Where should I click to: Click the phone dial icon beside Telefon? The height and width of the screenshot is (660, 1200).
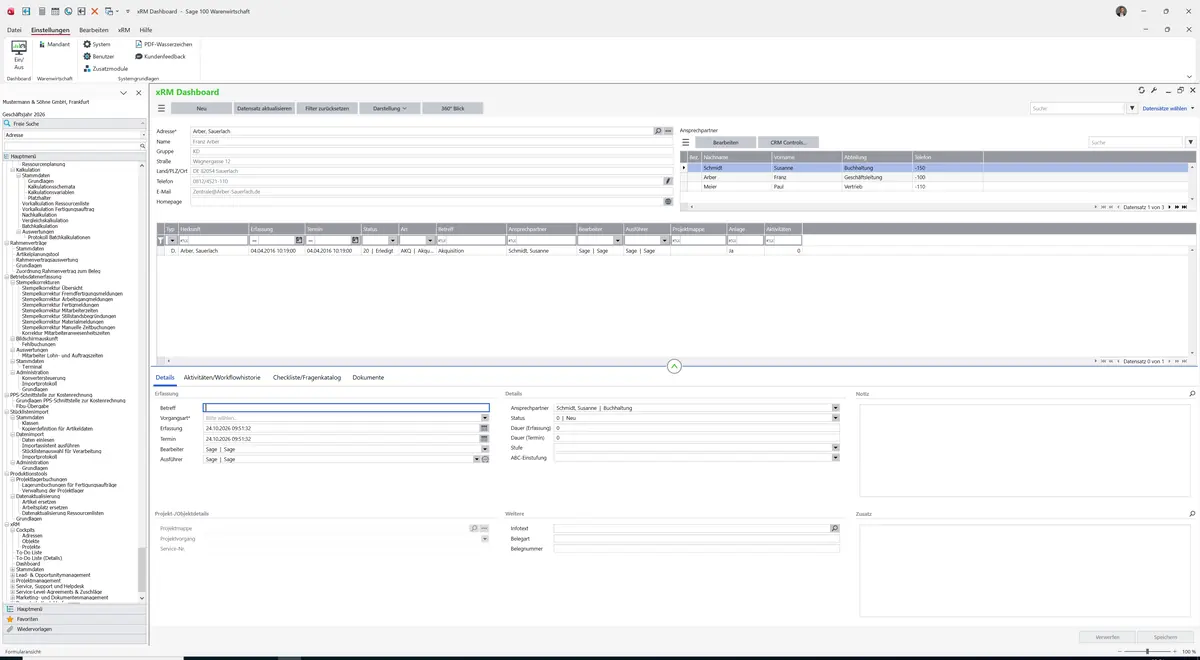click(x=668, y=181)
